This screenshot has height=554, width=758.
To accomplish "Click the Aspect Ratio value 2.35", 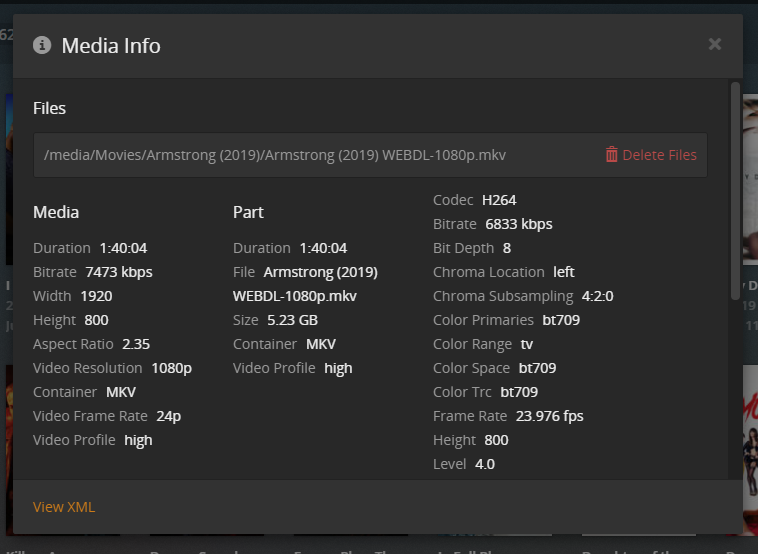I will point(136,344).
